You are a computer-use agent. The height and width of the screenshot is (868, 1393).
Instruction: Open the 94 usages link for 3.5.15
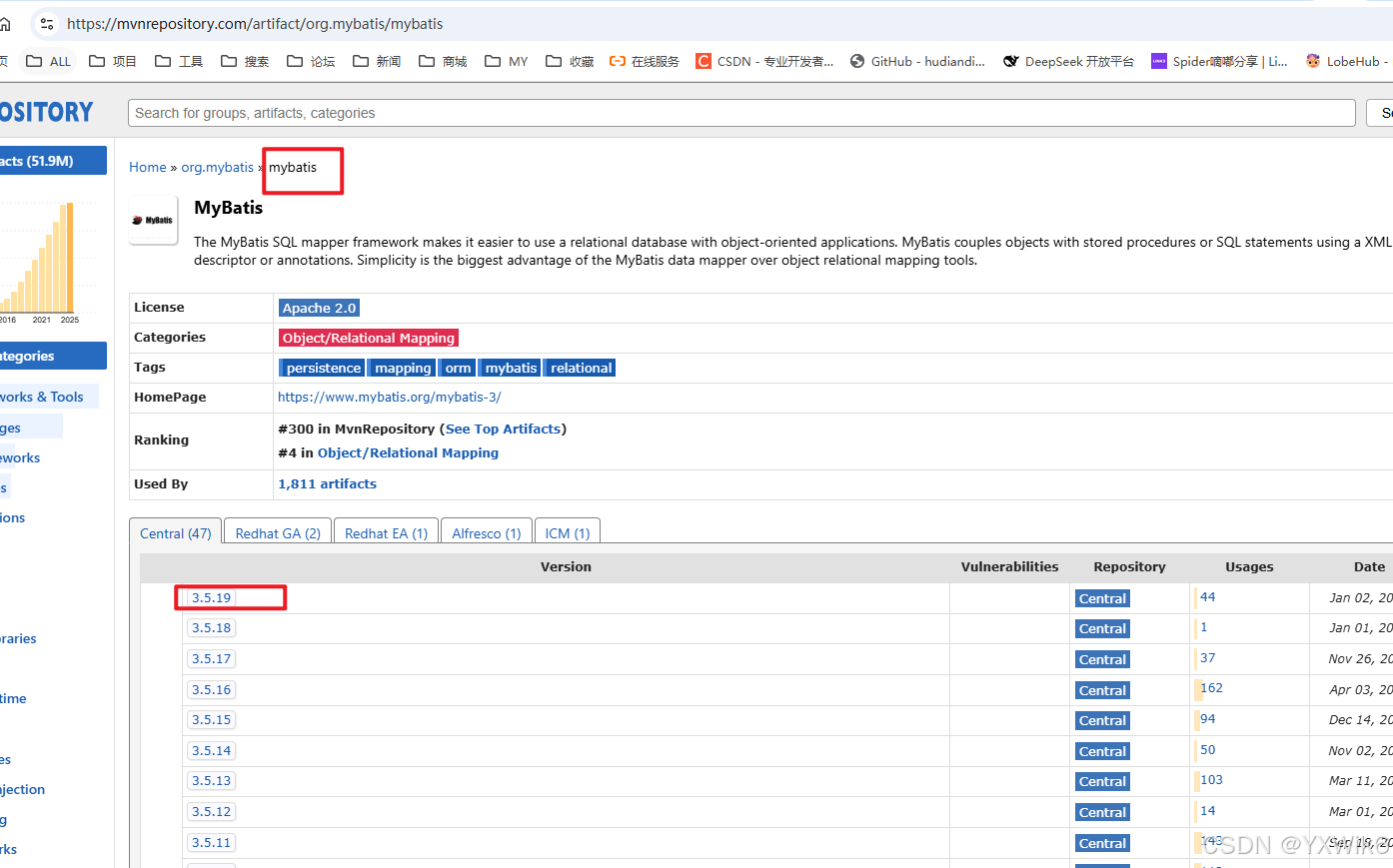point(1207,718)
